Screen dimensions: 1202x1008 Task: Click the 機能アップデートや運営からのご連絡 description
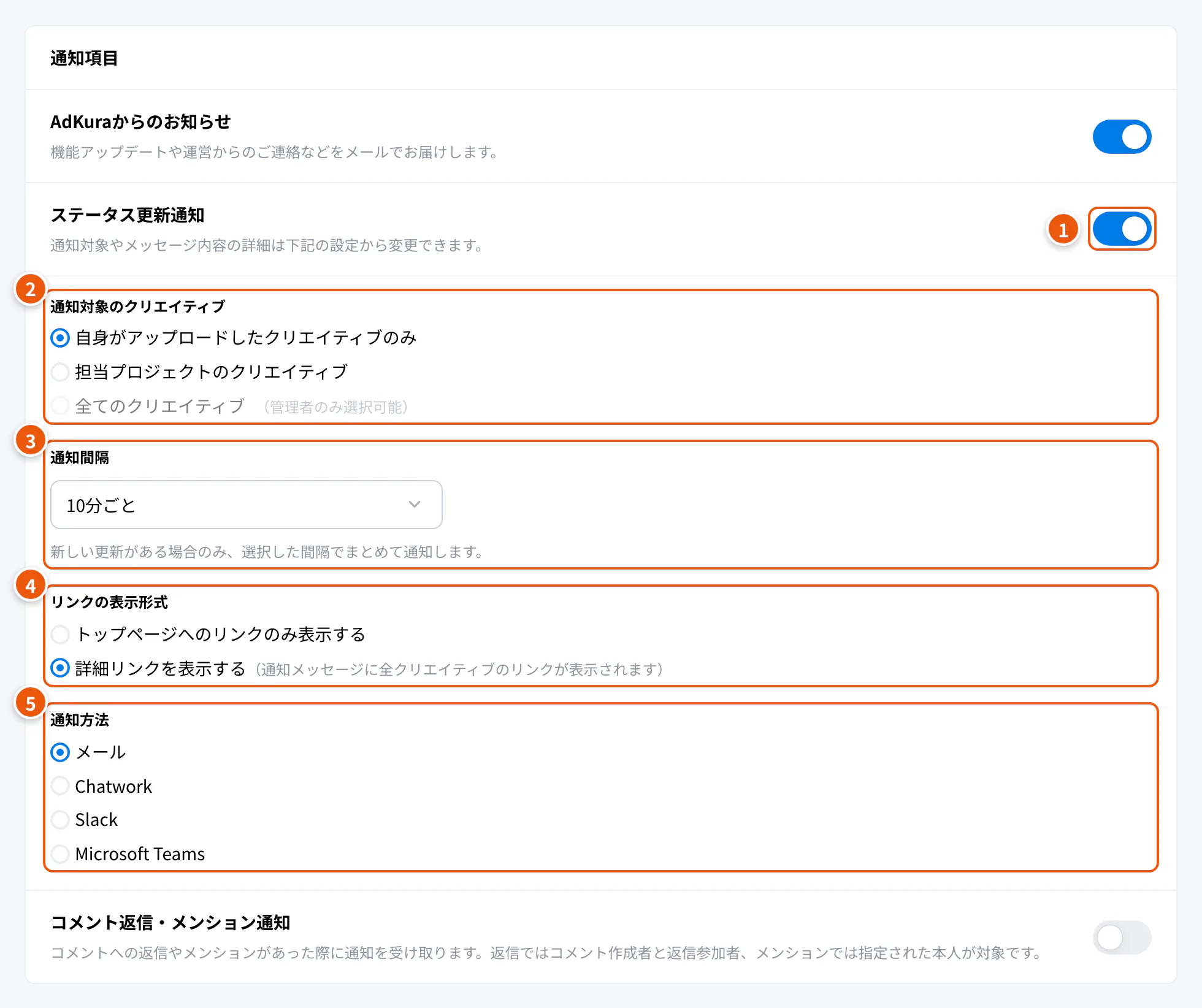[x=274, y=152]
